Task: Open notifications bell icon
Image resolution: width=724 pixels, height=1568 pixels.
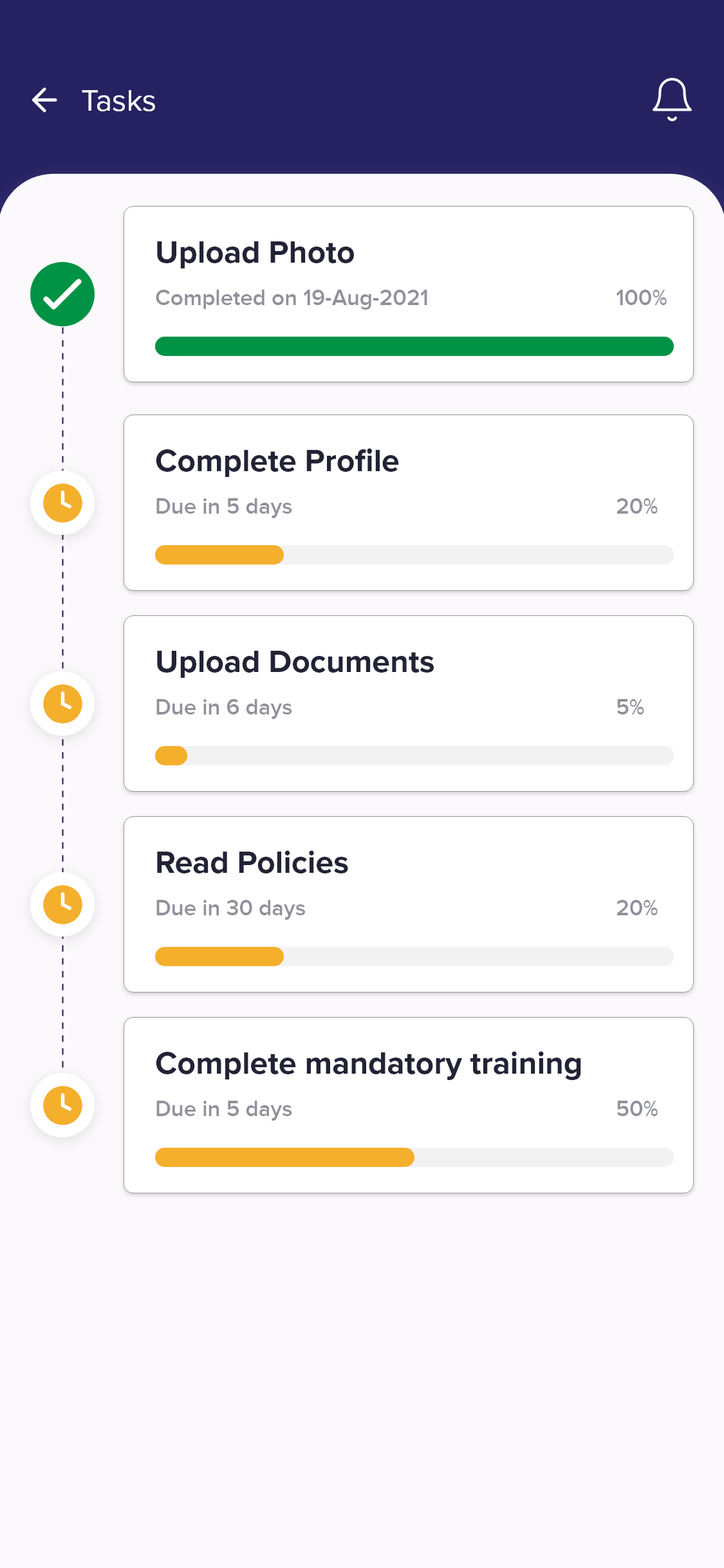Action: tap(672, 99)
